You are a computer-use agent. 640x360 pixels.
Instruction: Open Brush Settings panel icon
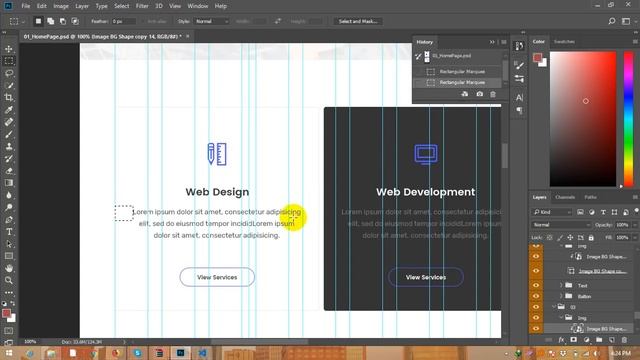click(519, 65)
